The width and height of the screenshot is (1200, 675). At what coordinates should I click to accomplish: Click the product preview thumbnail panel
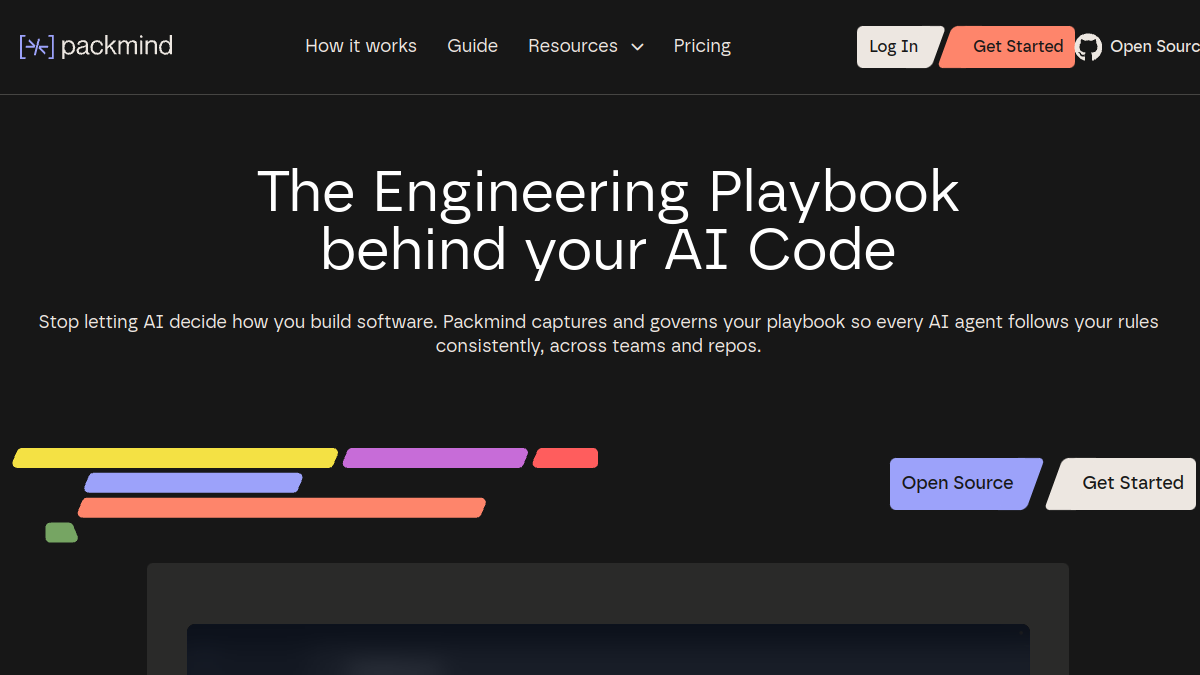click(x=608, y=619)
